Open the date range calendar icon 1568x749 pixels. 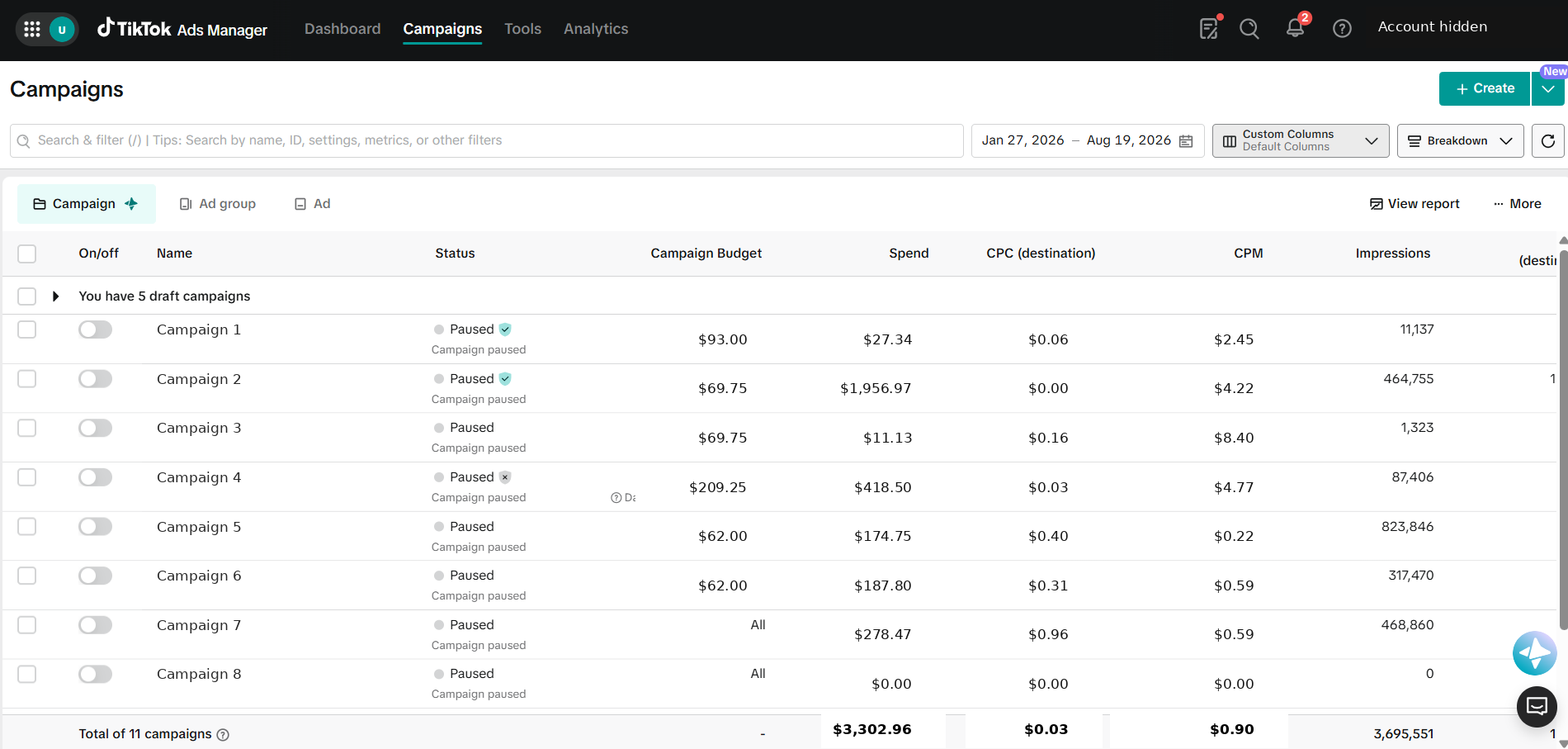(1186, 141)
